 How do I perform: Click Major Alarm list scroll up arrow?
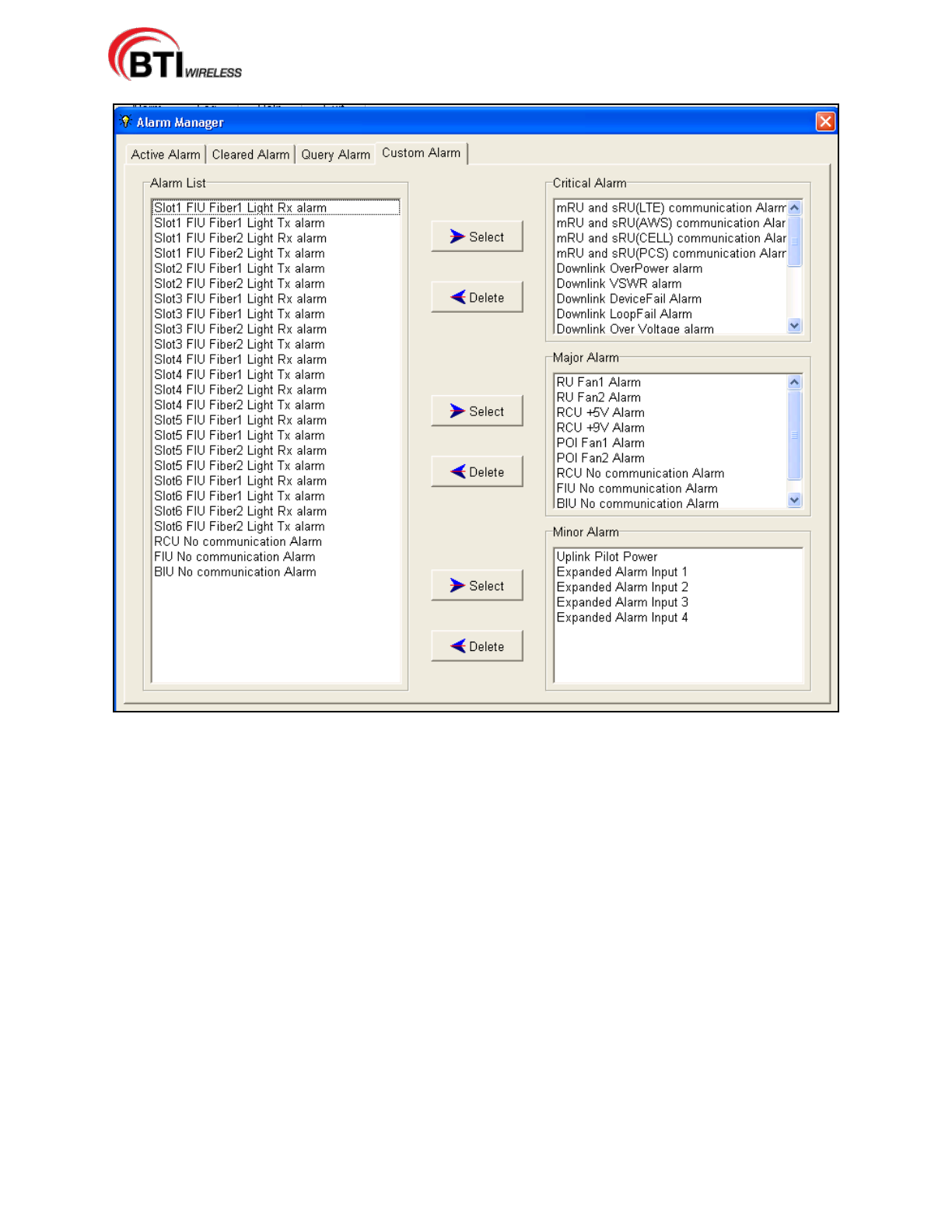click(x=794, y=382)
